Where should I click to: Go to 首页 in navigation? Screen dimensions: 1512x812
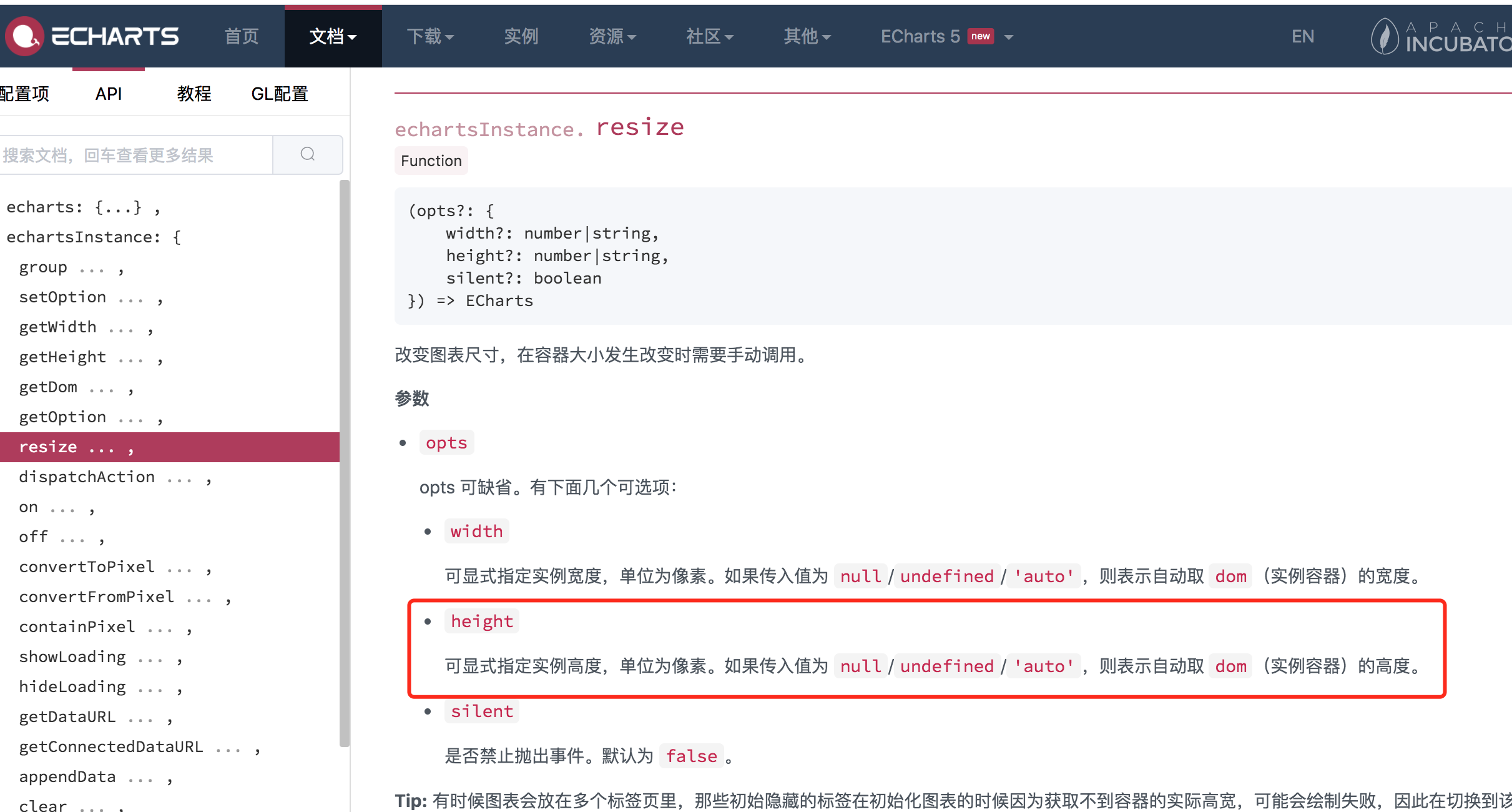[242, 36]
